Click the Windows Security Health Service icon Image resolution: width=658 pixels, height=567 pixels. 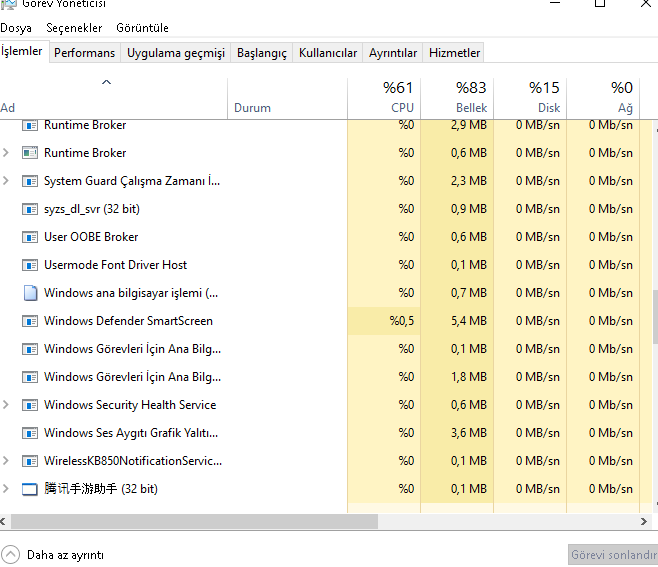point(30,405)
